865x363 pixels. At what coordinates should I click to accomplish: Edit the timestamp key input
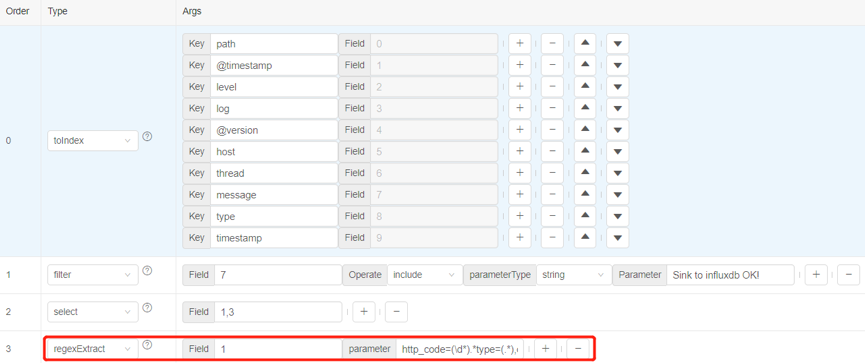274,238
